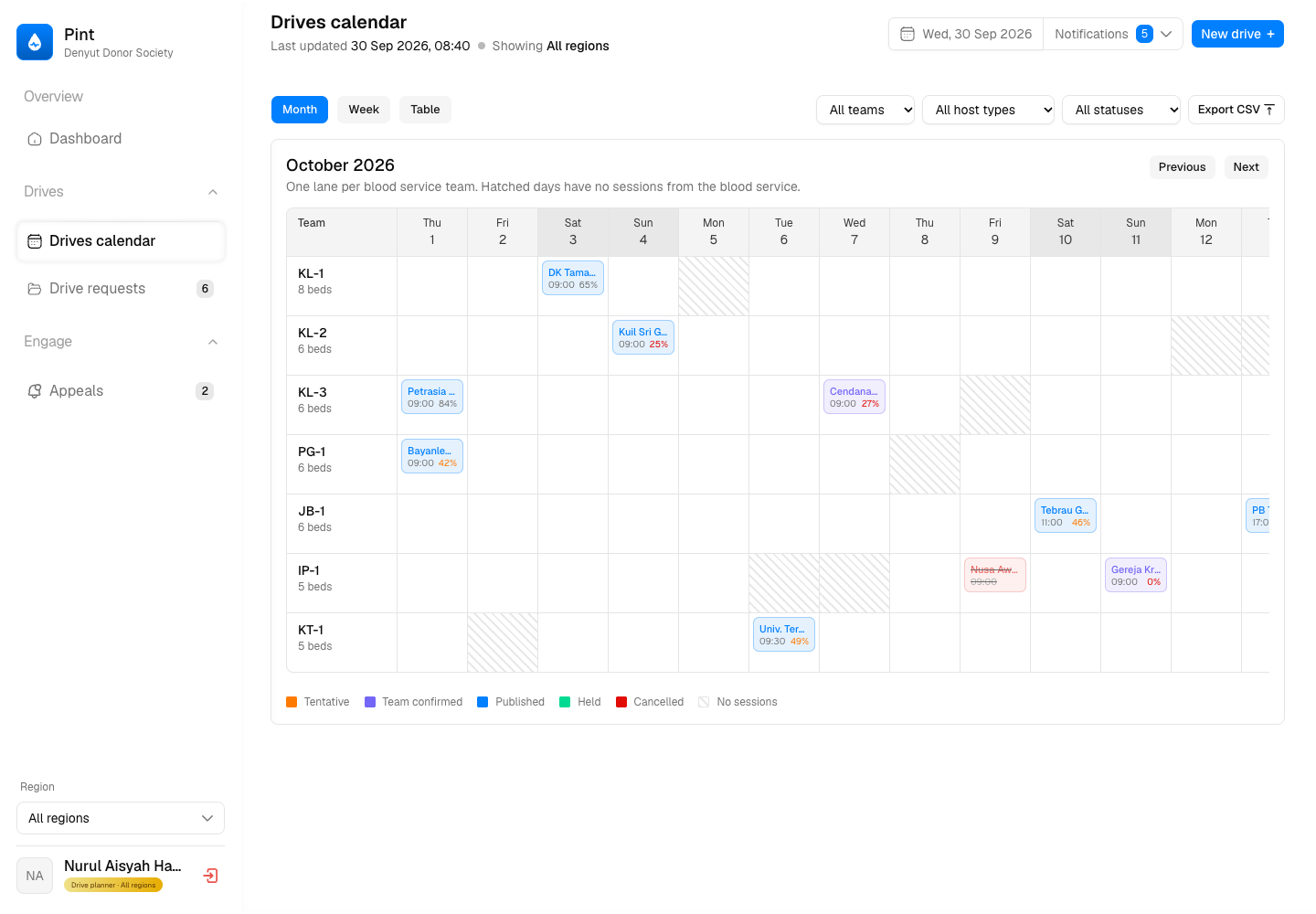1316x914 pixels.
Task: Open the Tebrau G drive event
Action: [x=1066, y=515]
